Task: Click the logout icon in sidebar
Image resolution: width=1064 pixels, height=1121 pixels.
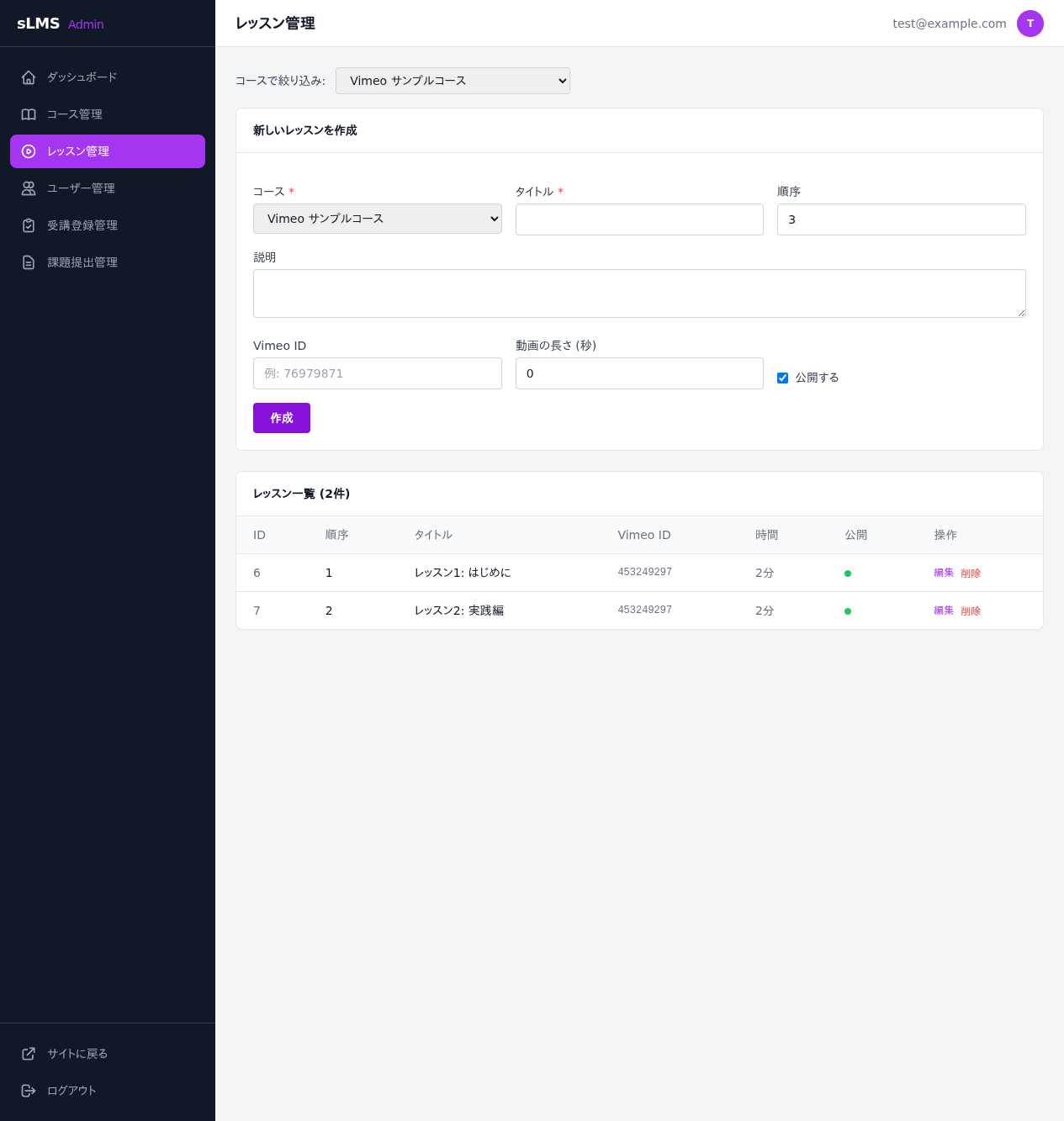Action: click(29, 1091)
